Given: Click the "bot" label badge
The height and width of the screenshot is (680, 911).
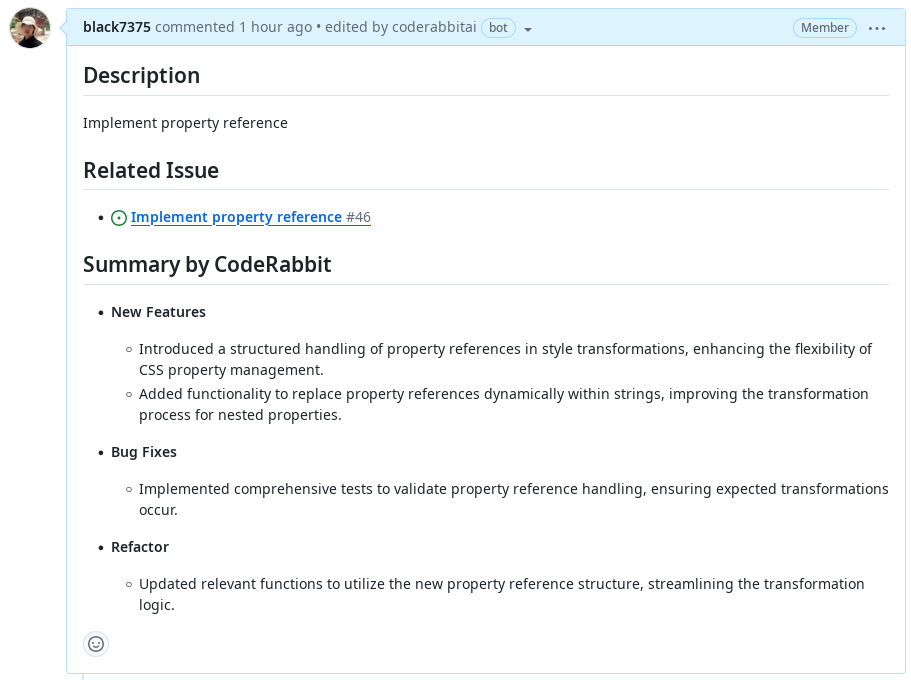Looking at the screenshot, I should coord(498,28).
